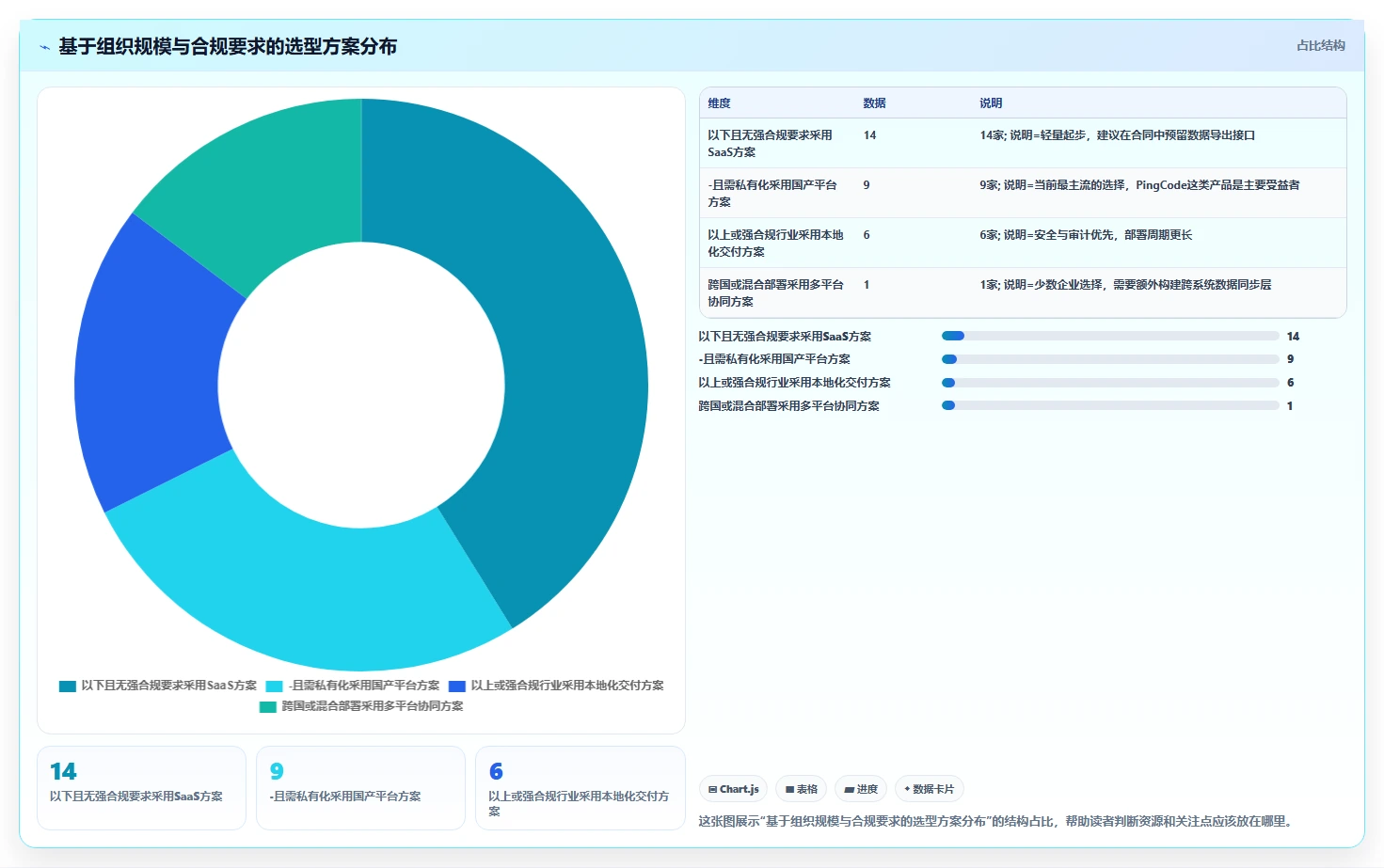Click the description mentioning PingCode
The height and width of the screenshot is (868, 1384).
coord(1139,185)
